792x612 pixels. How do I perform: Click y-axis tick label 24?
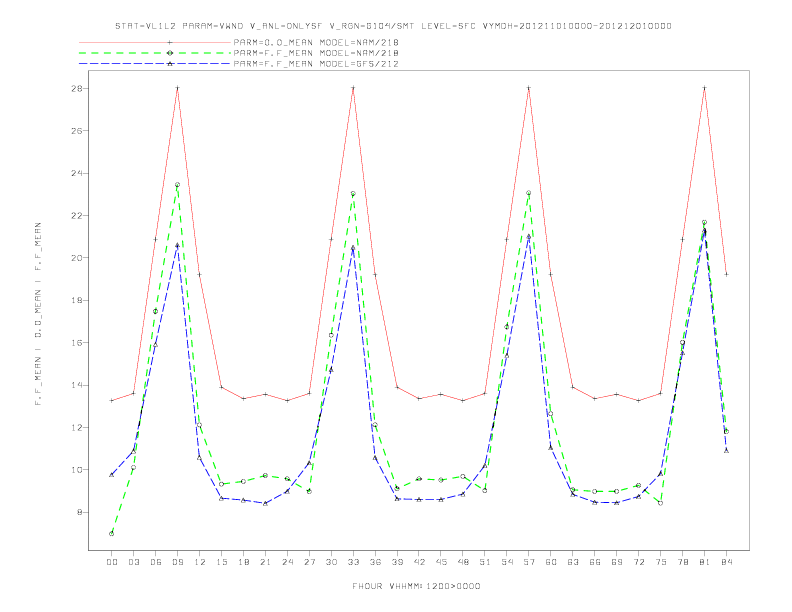[79, 173]
